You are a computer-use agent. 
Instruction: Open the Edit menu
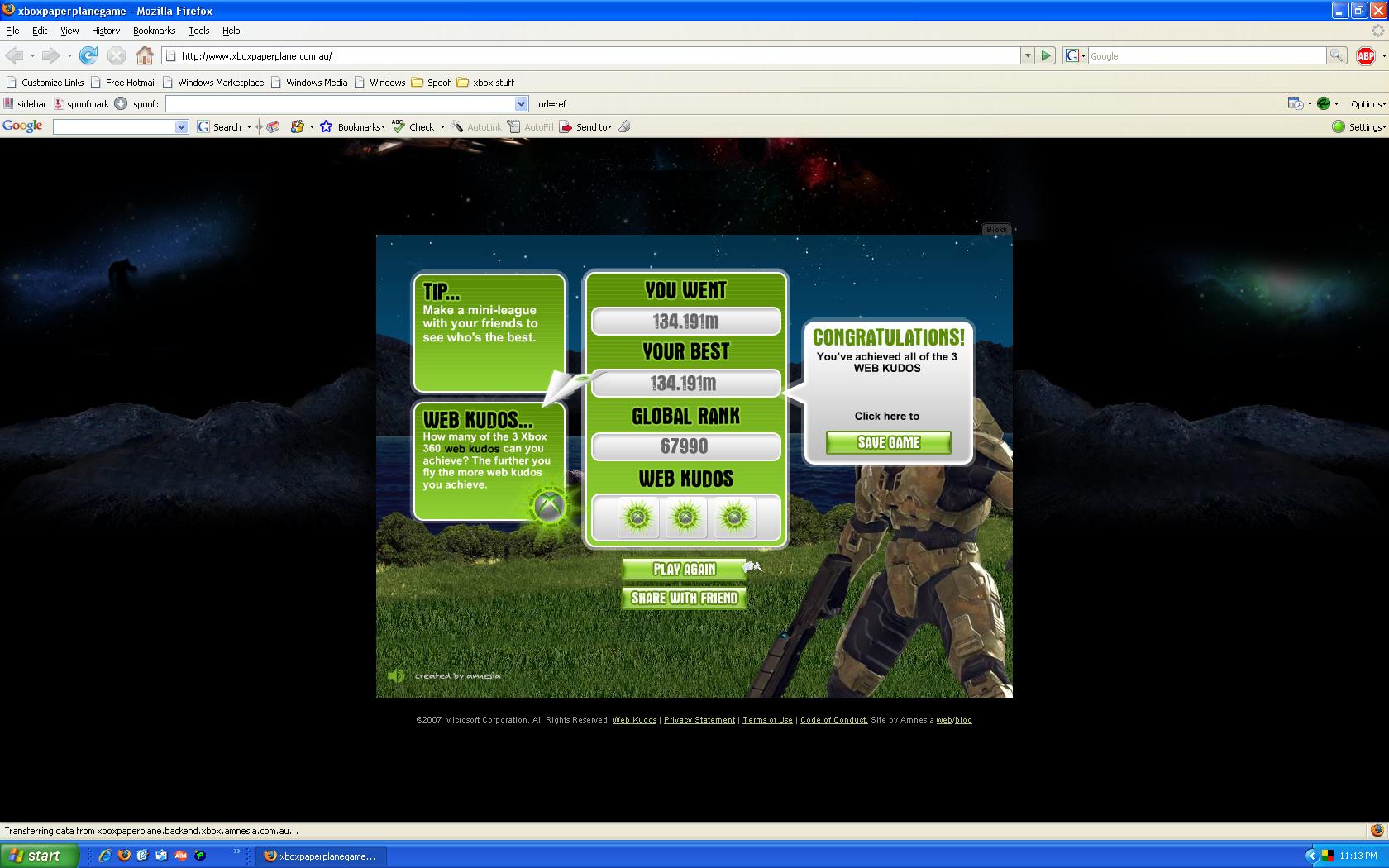click(40, 31)
